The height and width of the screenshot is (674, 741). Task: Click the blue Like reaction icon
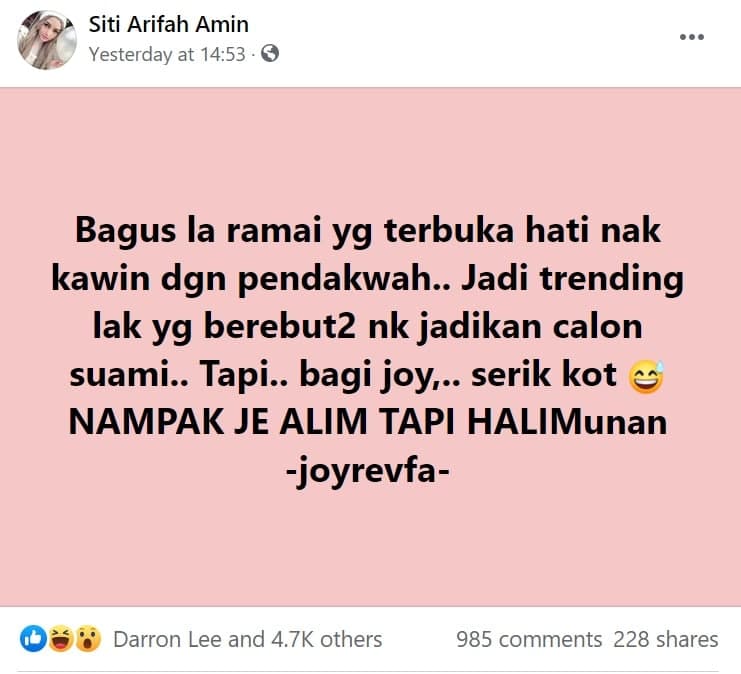click(33, 639)
